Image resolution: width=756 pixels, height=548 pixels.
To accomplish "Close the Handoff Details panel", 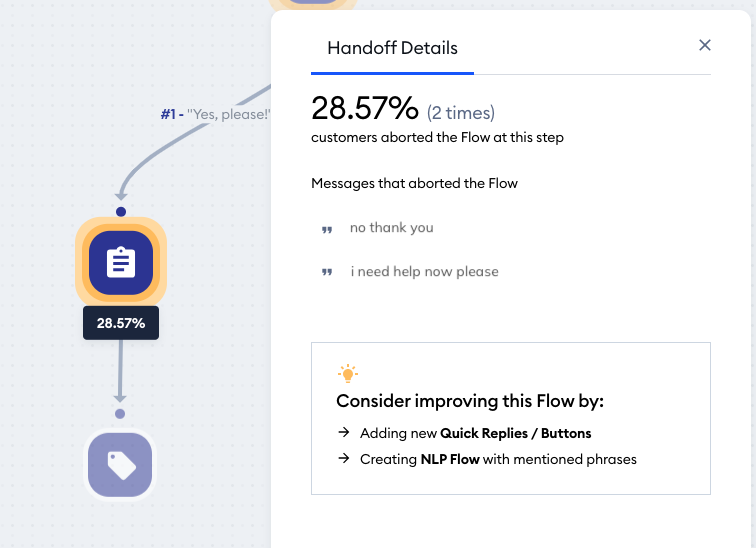I will [705, 45].
